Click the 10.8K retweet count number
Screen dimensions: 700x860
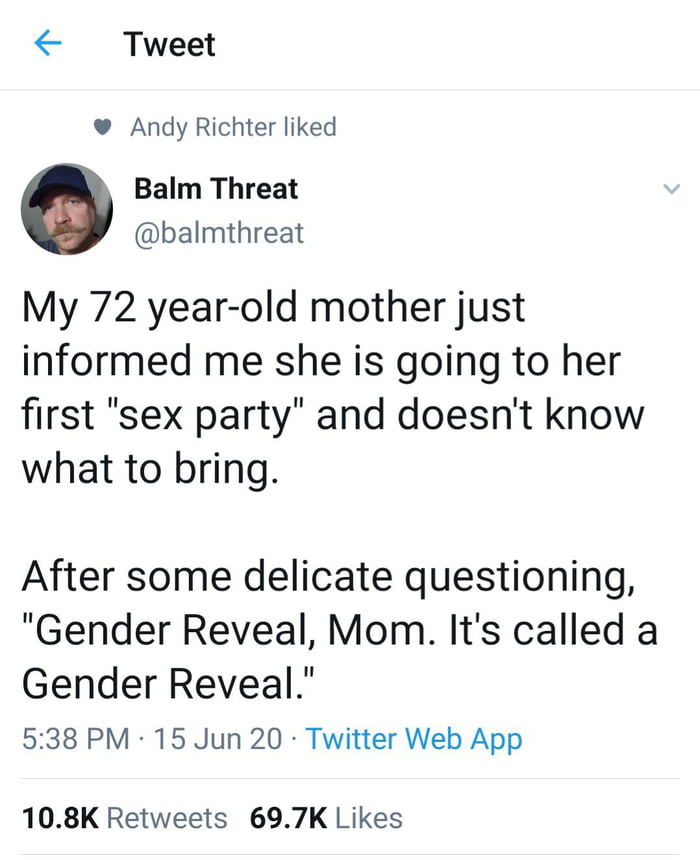pyautogui.click(x=60, y=818)
